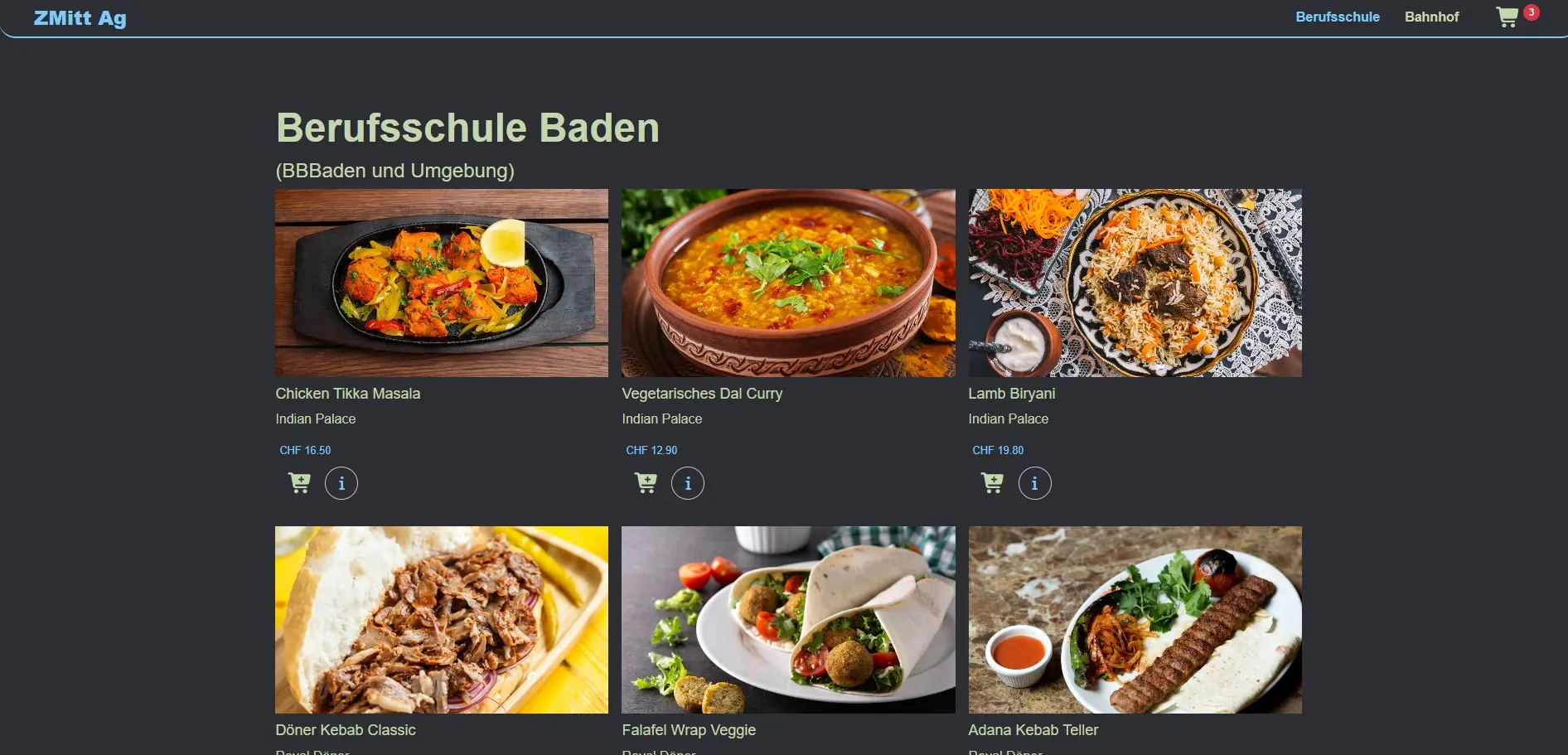The height and width of the screenshot is (755, 1568).
Task: Click the Lamb Biryani dish name
Action: coord(1012,394)
